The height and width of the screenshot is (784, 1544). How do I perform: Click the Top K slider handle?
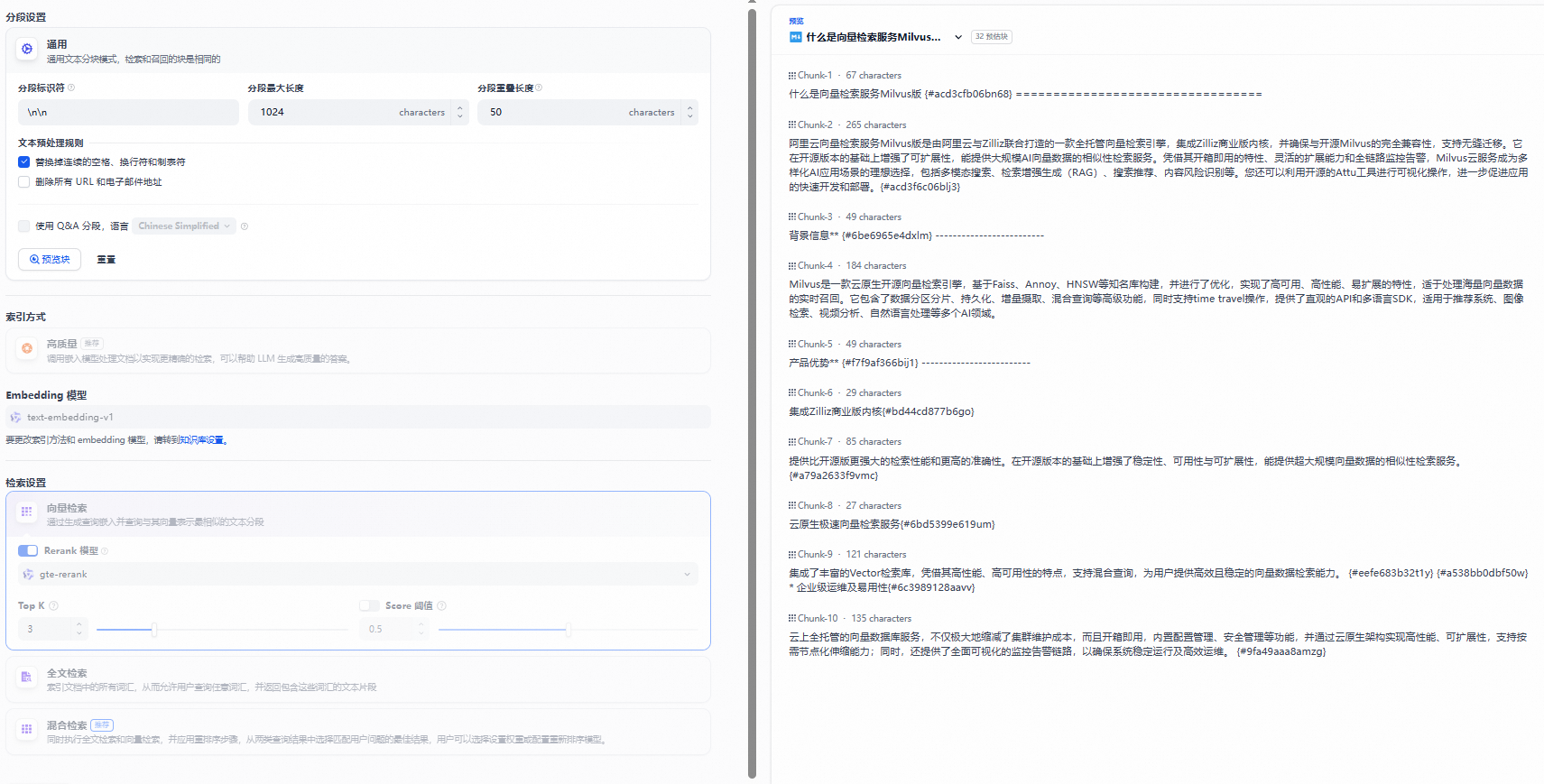[154, 630]
